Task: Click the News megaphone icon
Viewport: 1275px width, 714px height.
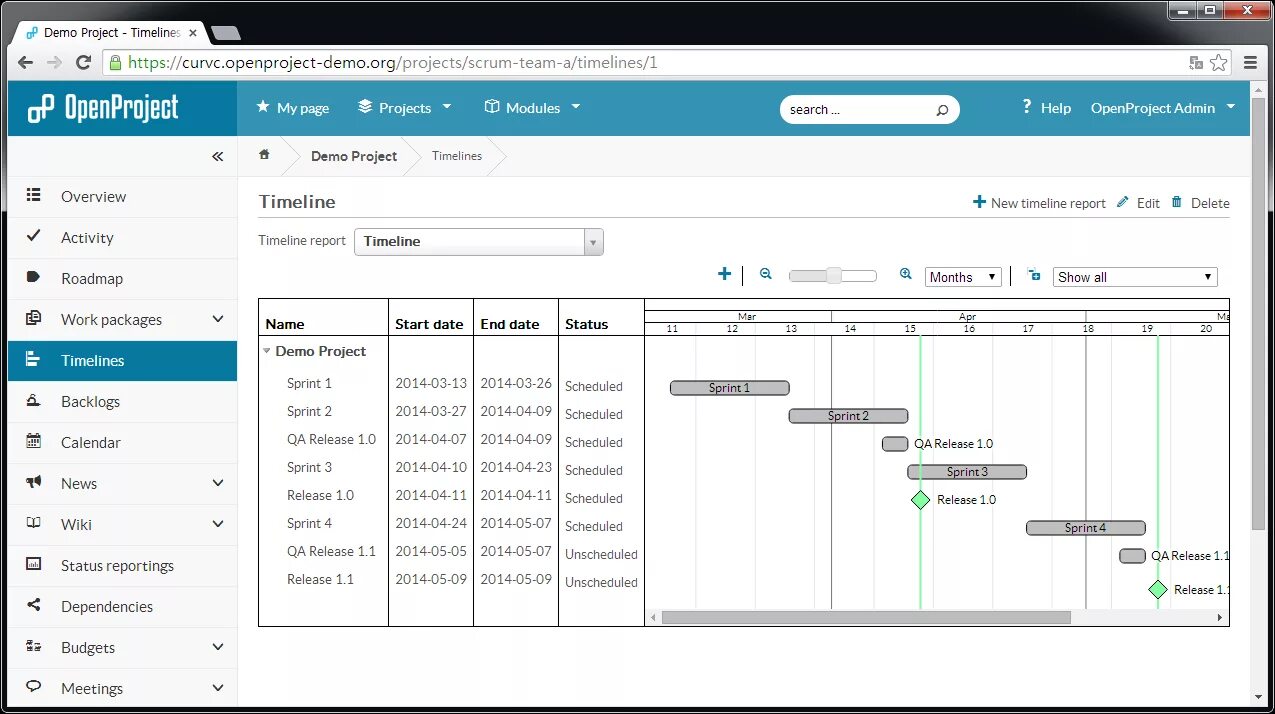Action: pyautogui.click(x=34, y=482)
